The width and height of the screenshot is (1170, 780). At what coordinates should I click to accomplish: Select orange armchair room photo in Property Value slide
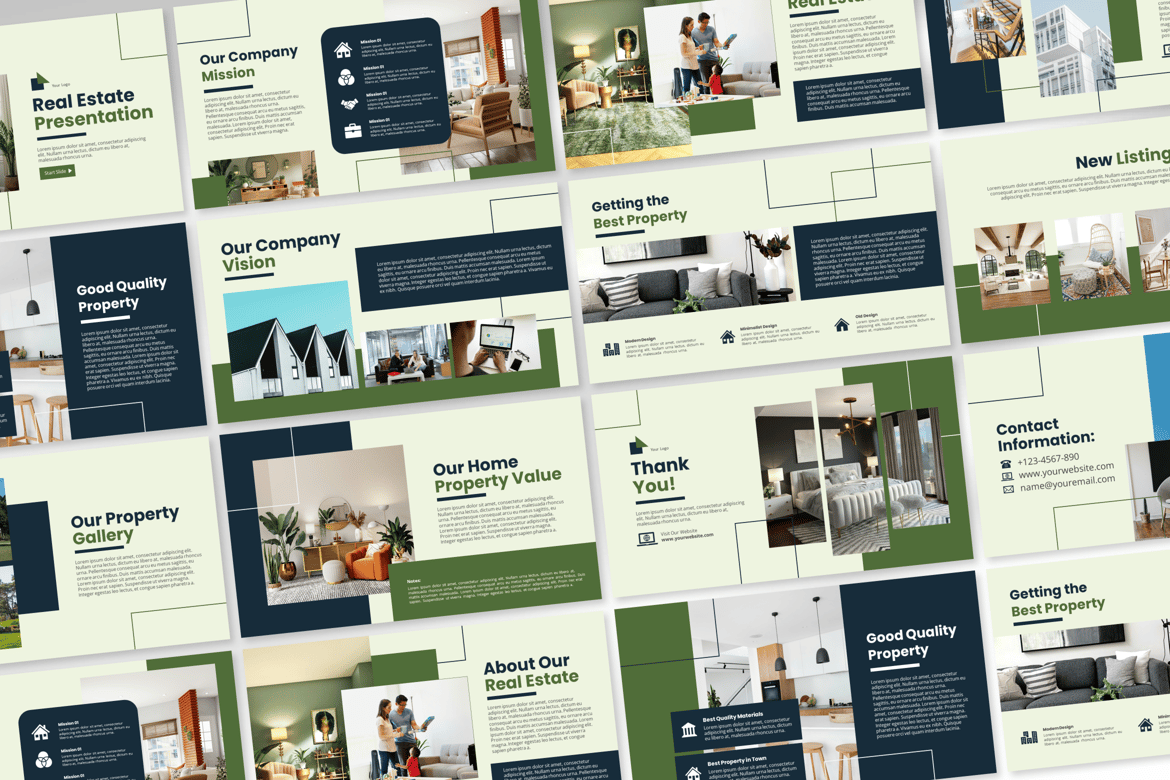(x=333, y=525)
